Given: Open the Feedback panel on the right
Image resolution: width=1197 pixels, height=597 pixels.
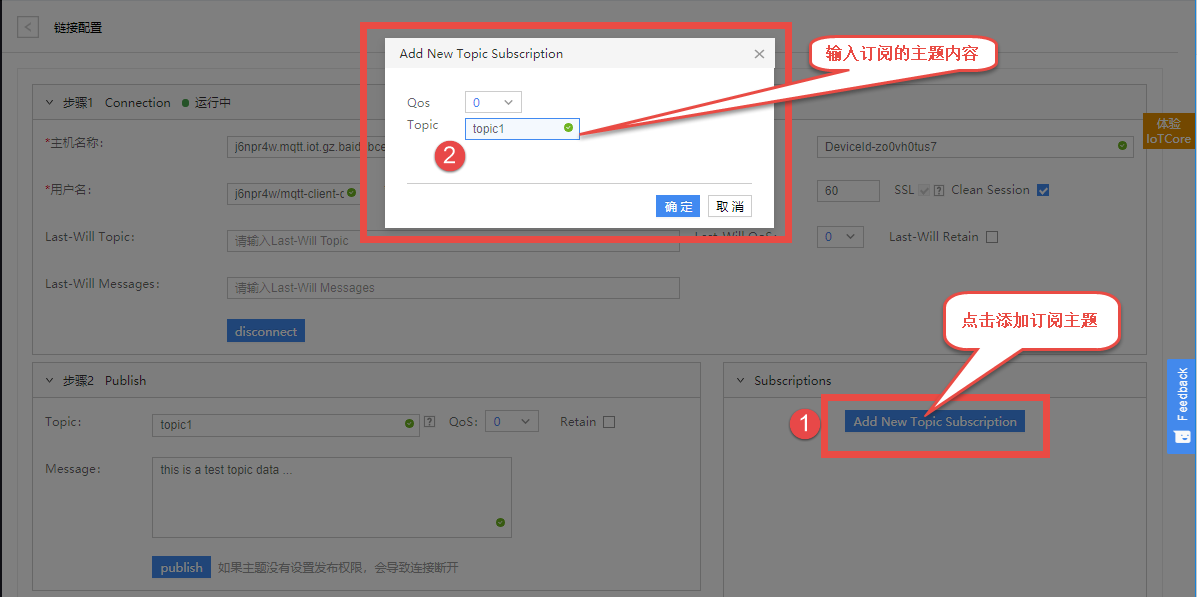Looking at the screenshot, I should pyautogui.click(x=1181, y=404).
